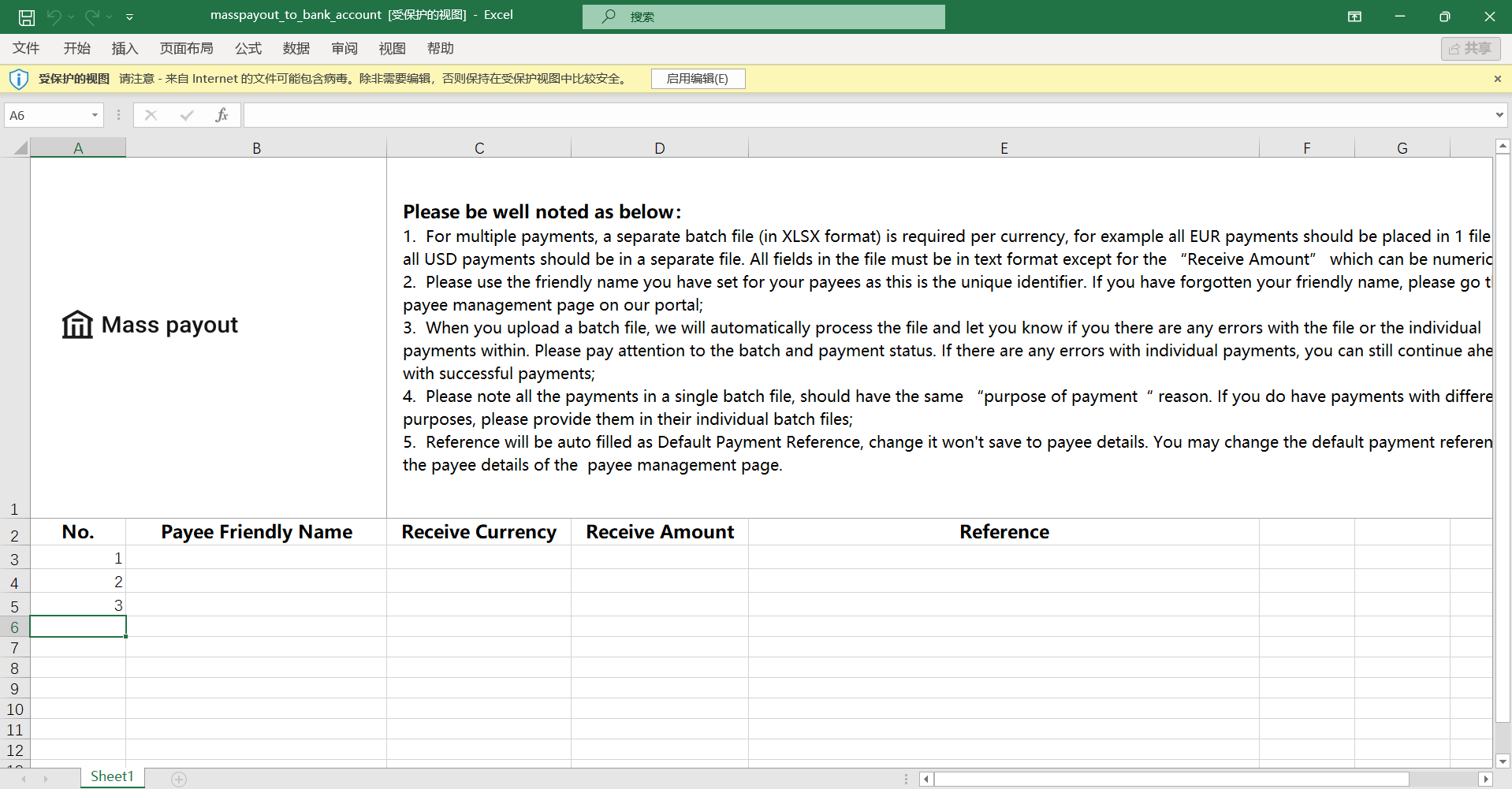1512x789 pixels.
Task: Click the Protected View shield icon
Action: 18,79
